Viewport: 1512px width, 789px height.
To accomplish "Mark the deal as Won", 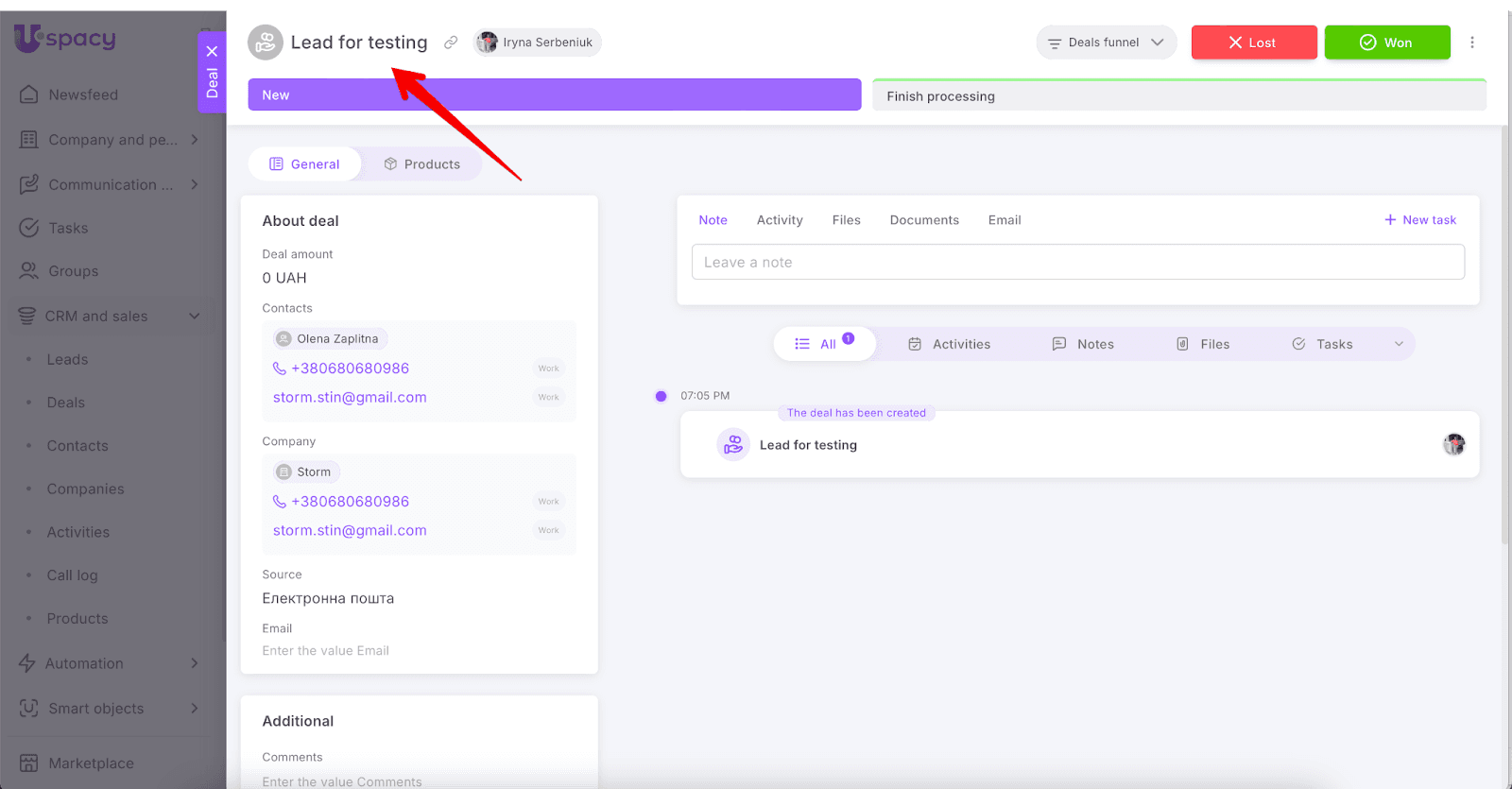I will coord(1386,43).
